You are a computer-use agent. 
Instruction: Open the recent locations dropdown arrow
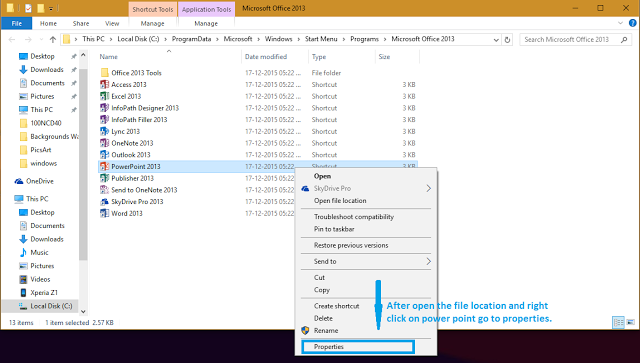[41, 40]
